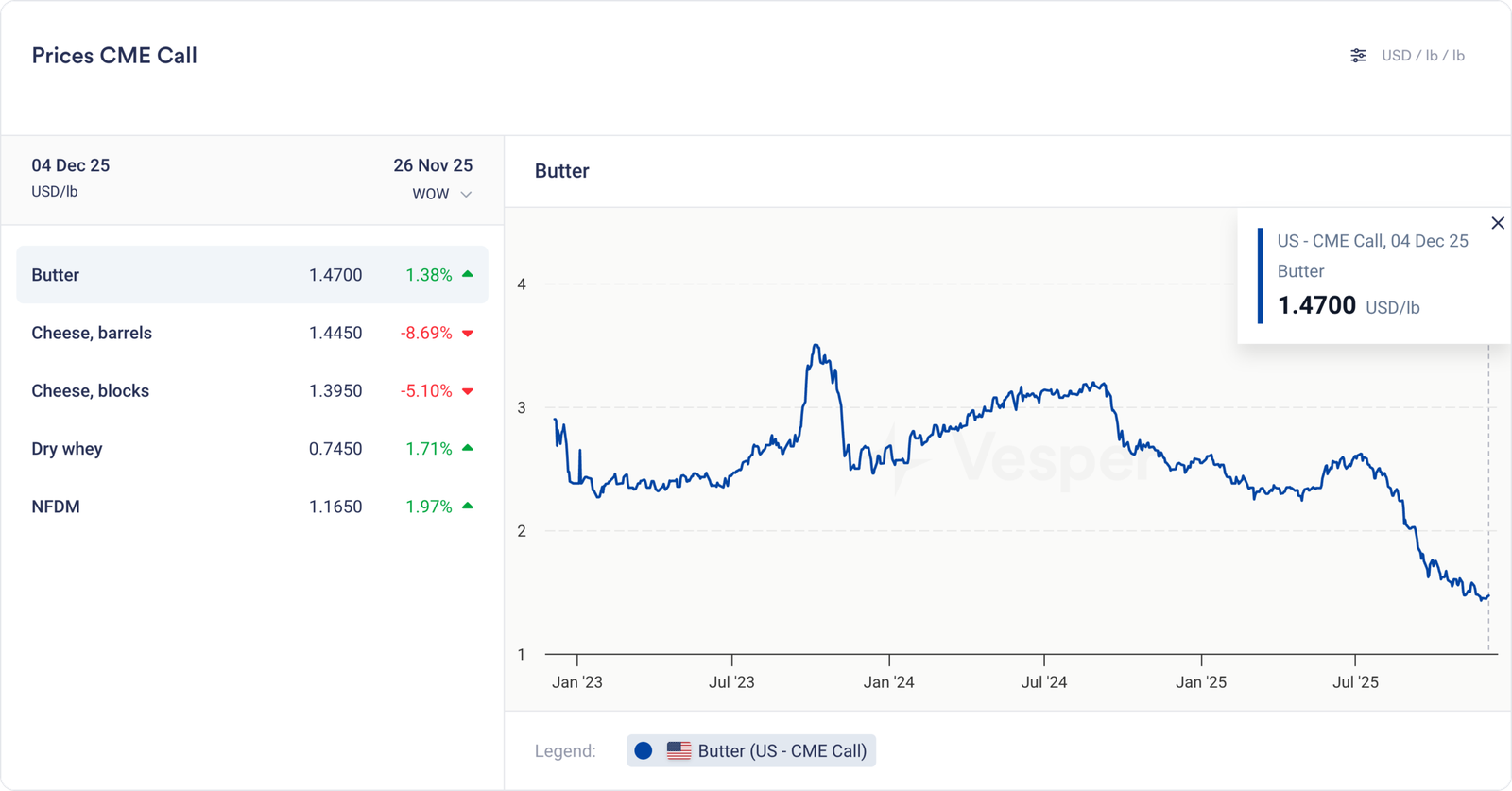Choose the NFDM product row
This screenshot has height=791, width=1512.
click(251, 507)
